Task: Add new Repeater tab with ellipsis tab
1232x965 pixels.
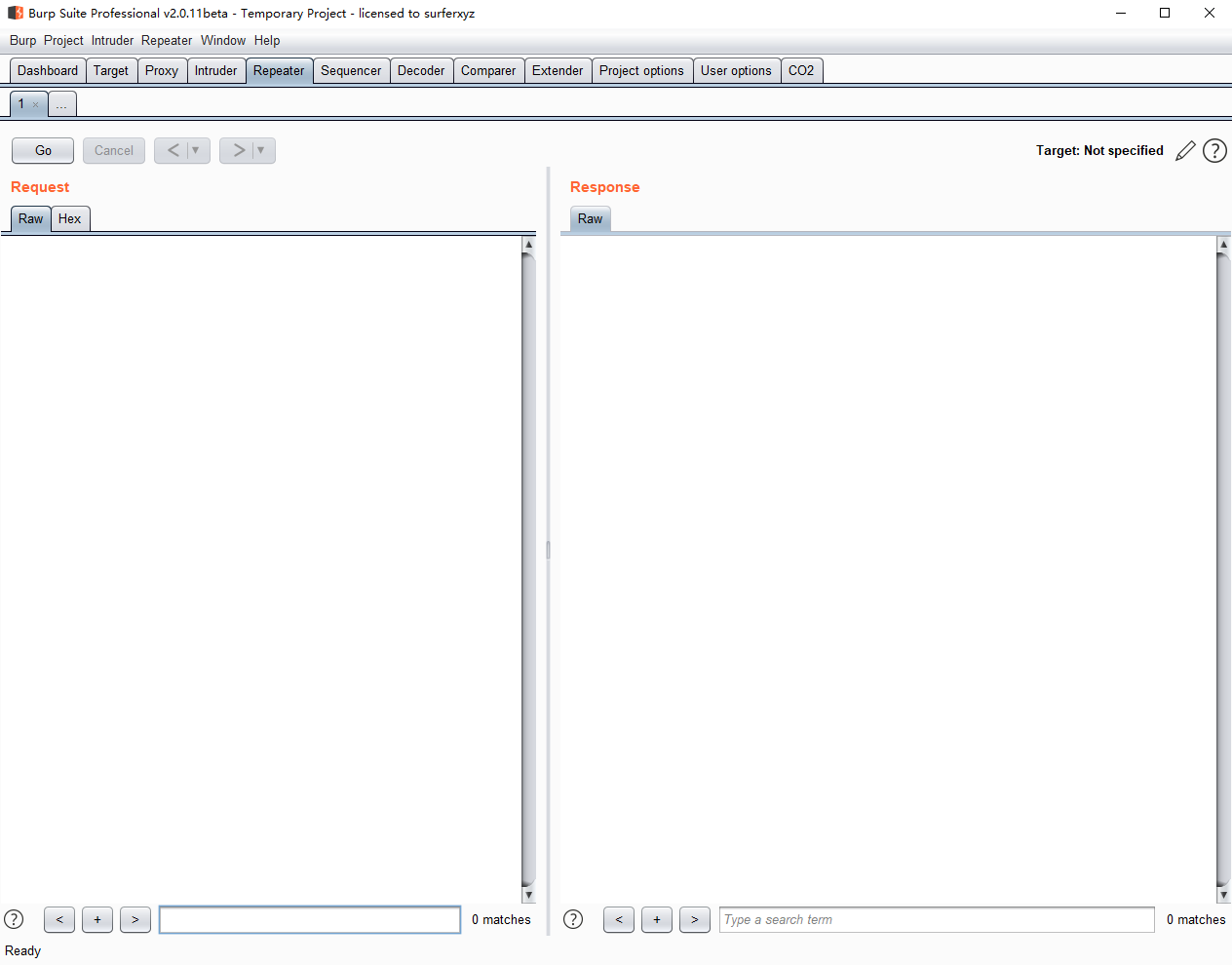Action: (61, 104)
